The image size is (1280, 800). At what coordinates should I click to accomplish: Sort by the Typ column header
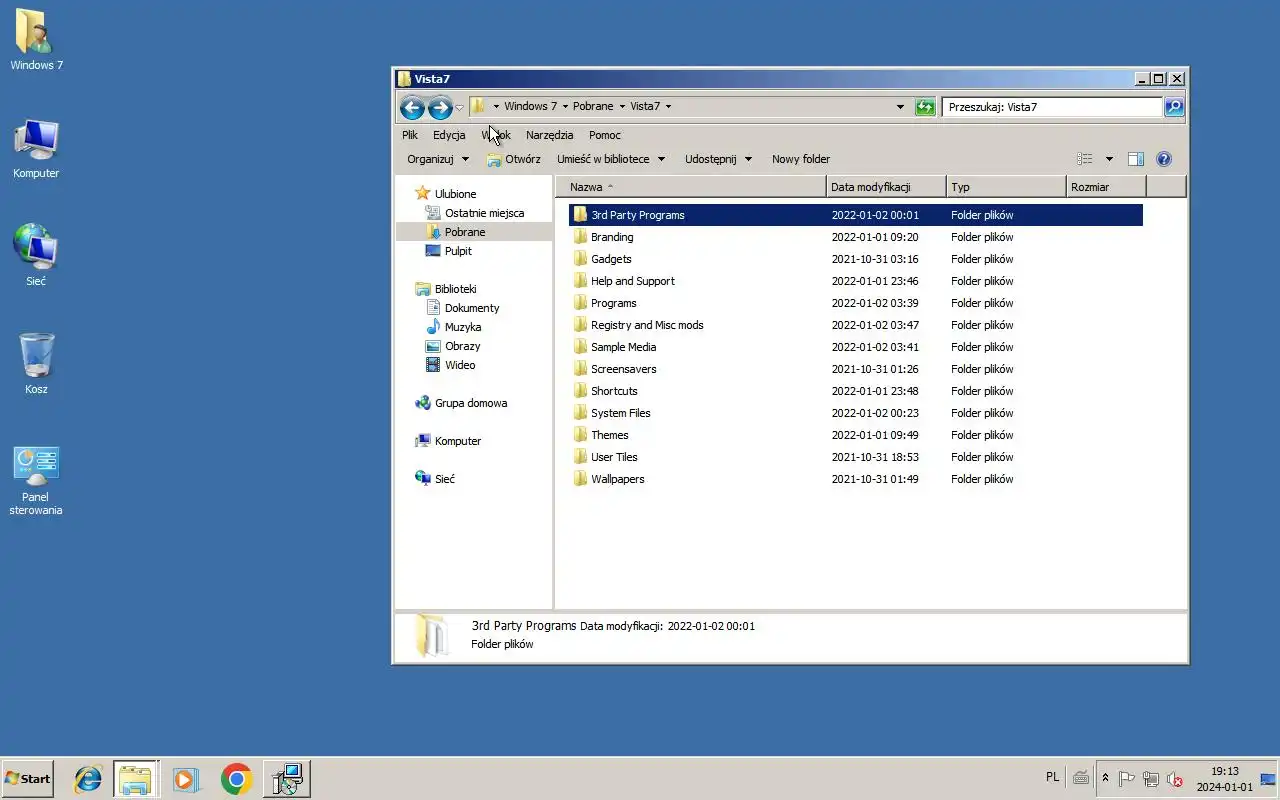[x=1006, y=187]
